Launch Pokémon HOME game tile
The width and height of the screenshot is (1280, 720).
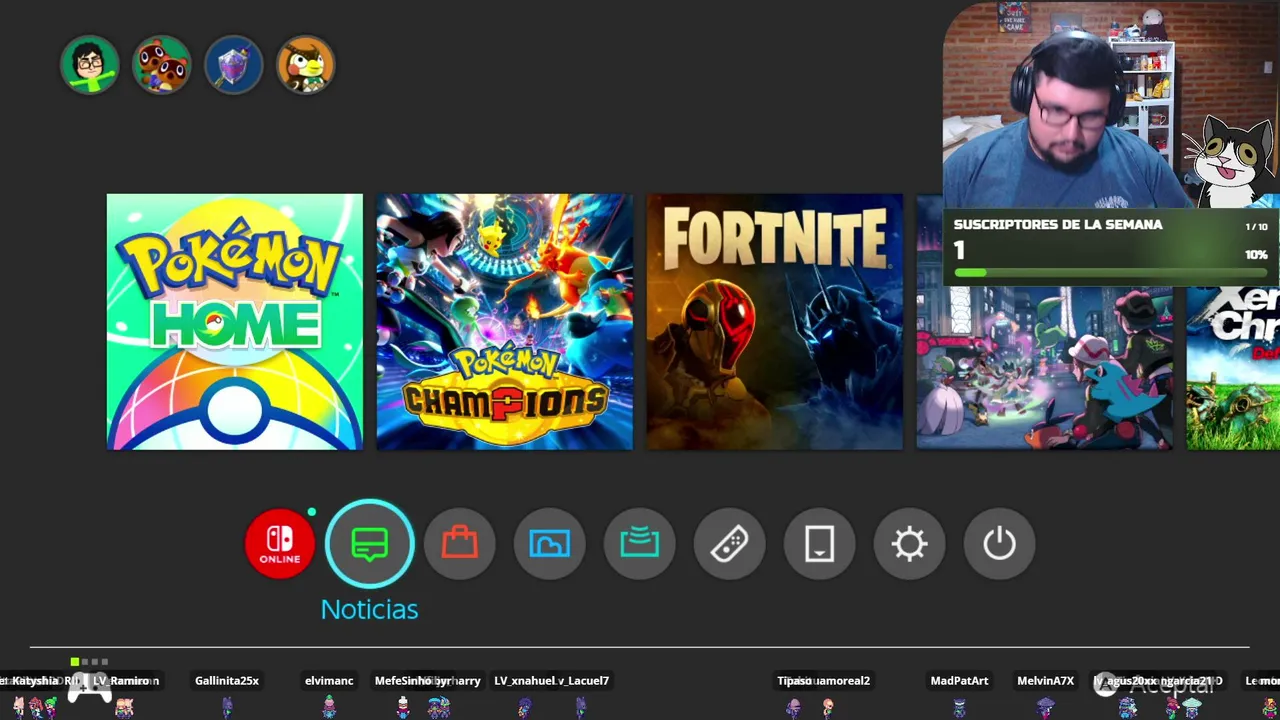pos(235,322)
